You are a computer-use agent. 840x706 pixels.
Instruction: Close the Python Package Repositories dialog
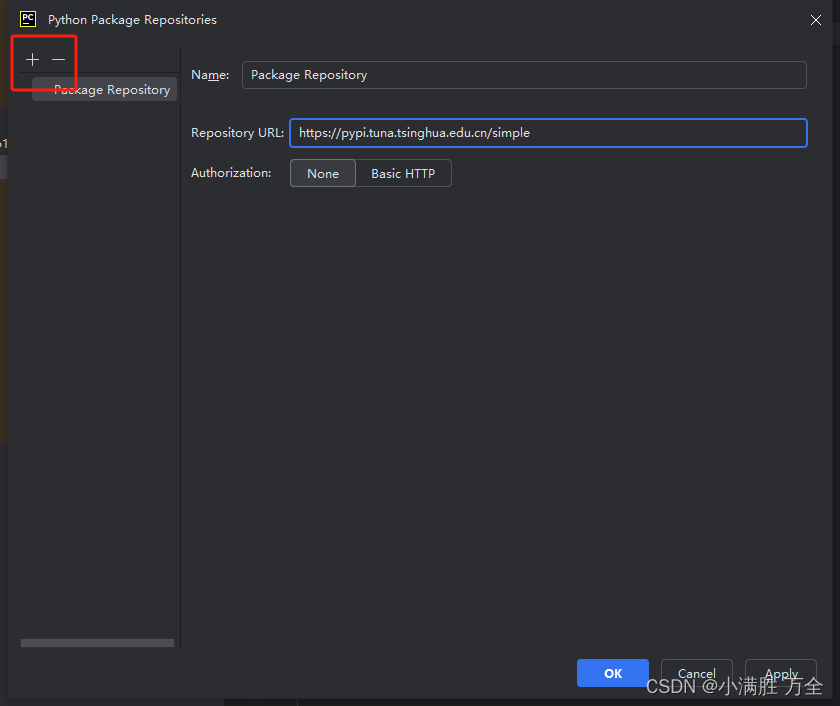(815, 20)
